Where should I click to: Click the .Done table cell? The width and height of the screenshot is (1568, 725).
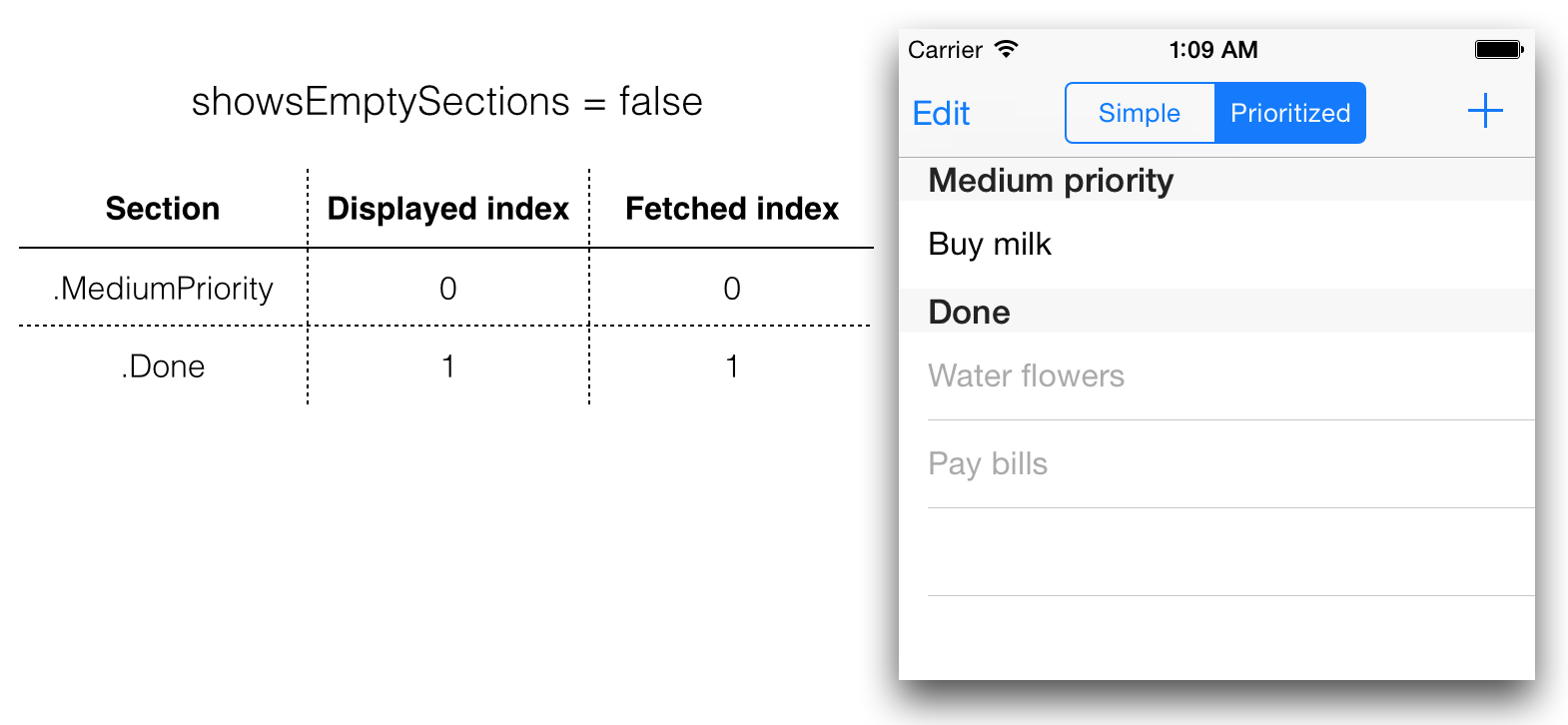(163, 366)
